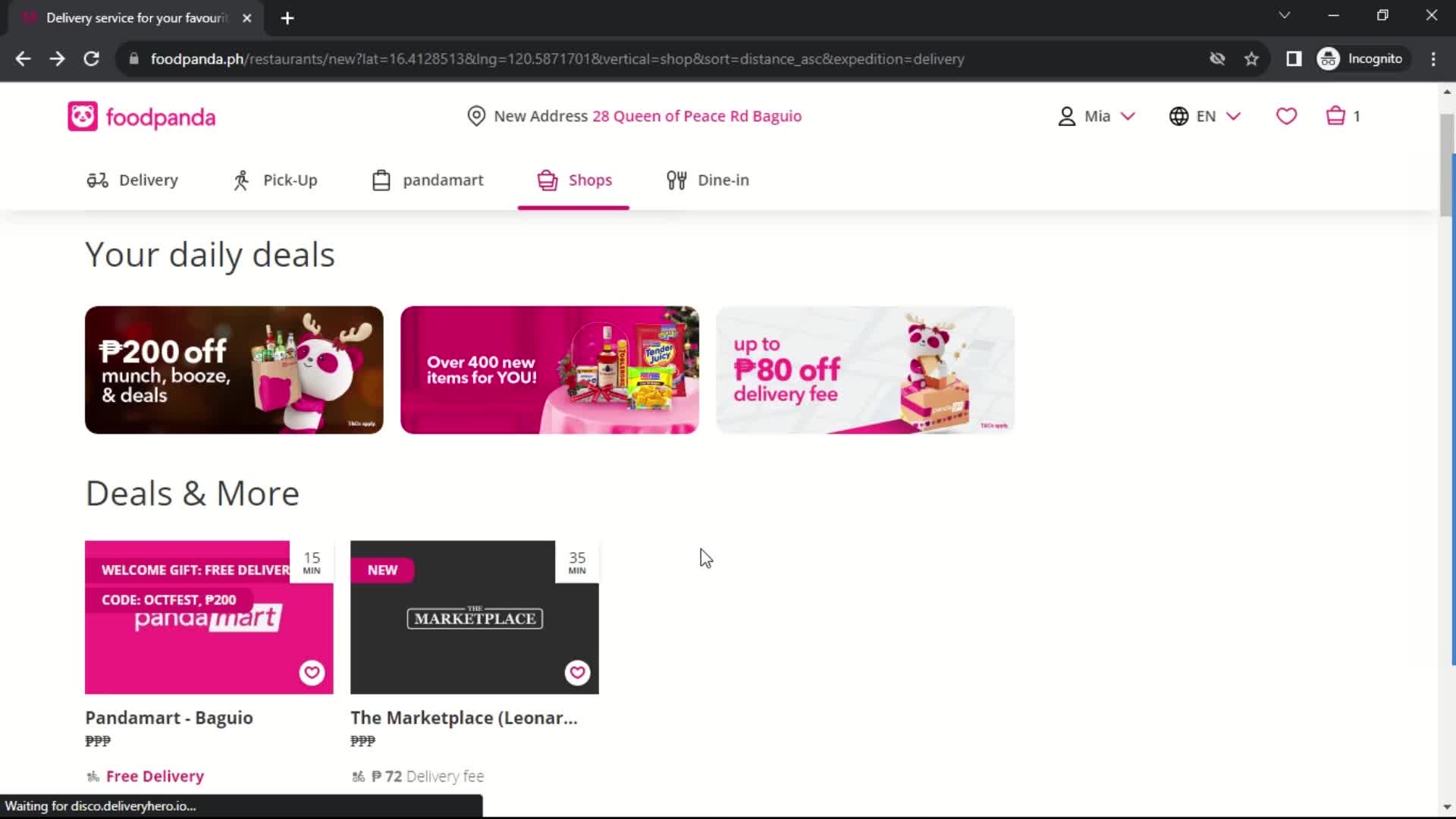Click the browser back arrow
Screen dimensions: 1456x819
tap(23, 58)
